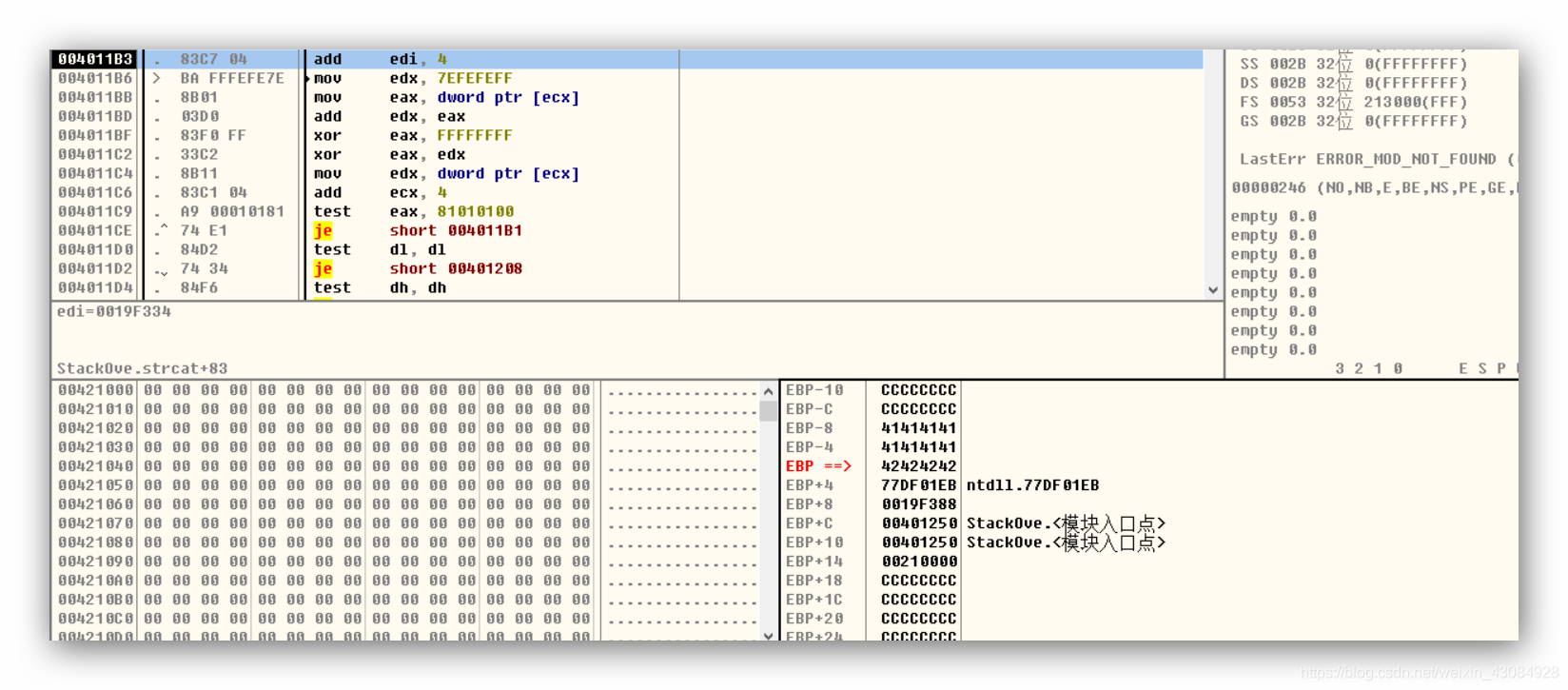1568x690 pixels.
Task: Click GS 002B register line
Action: point(1353,121)
